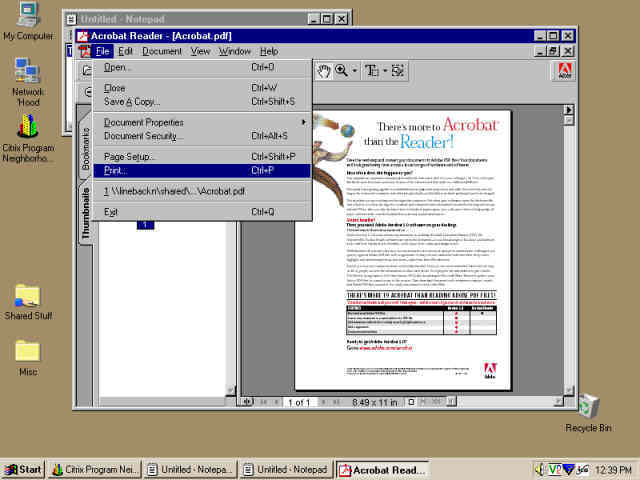Open the Text Select tool dropdown arrow
This screenshot has height=480, width=640.
[383, 70]
